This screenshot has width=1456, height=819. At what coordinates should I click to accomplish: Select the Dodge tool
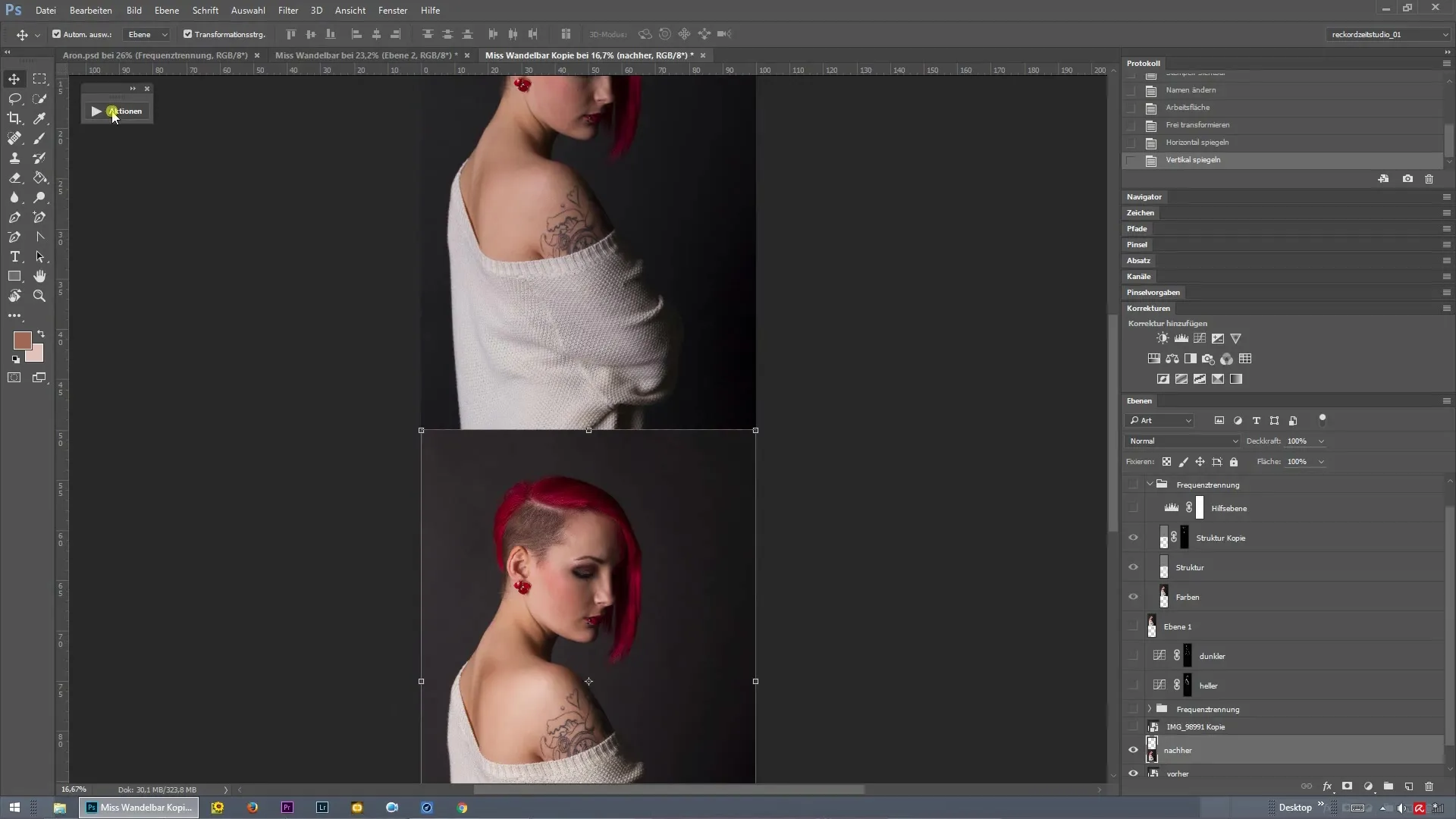tap(39, 197)
